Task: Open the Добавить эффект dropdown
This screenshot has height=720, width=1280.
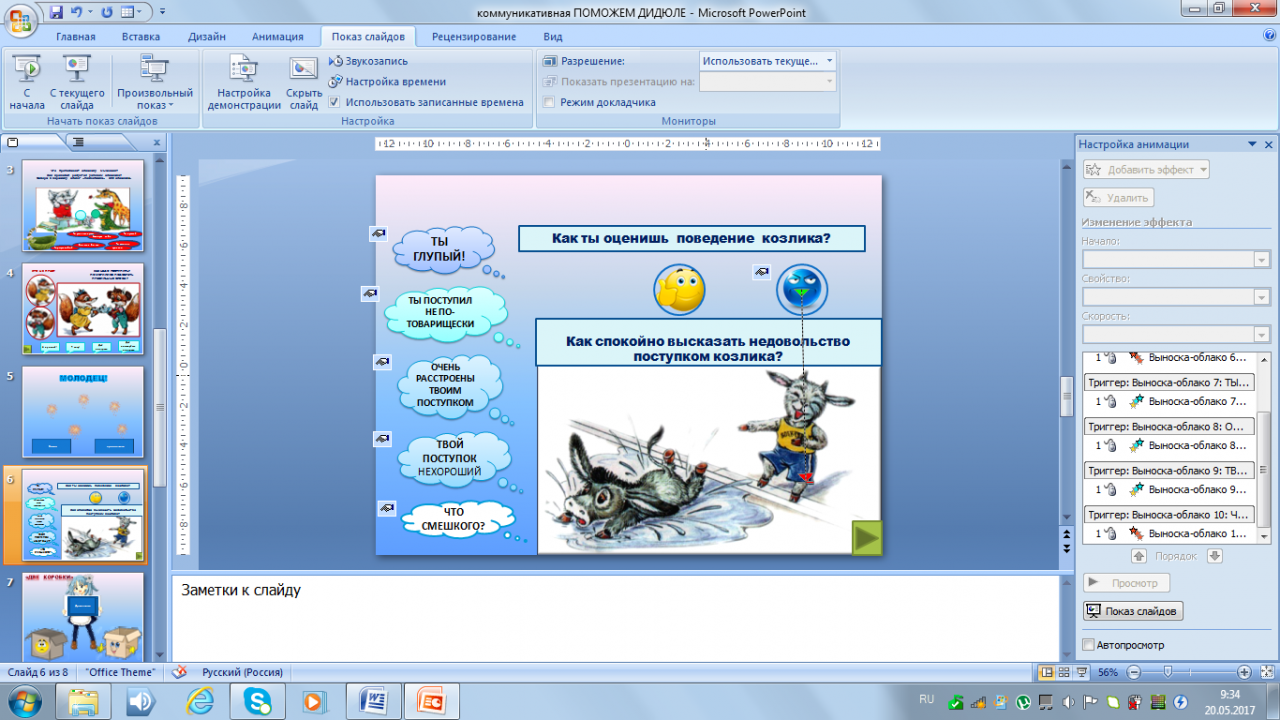Action: click(x=1146, y=170)
